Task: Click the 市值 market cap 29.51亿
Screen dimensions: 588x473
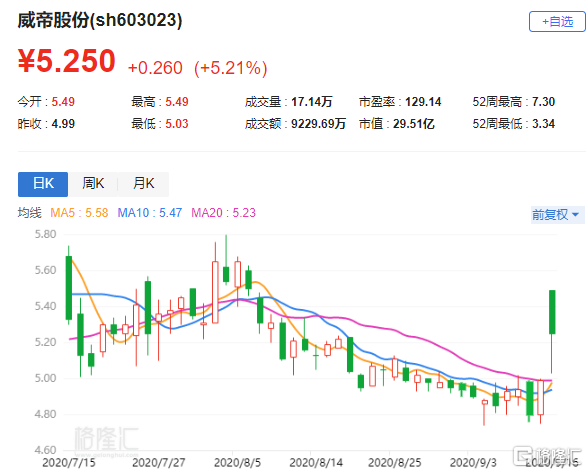Action: click(x=414, y=124)
